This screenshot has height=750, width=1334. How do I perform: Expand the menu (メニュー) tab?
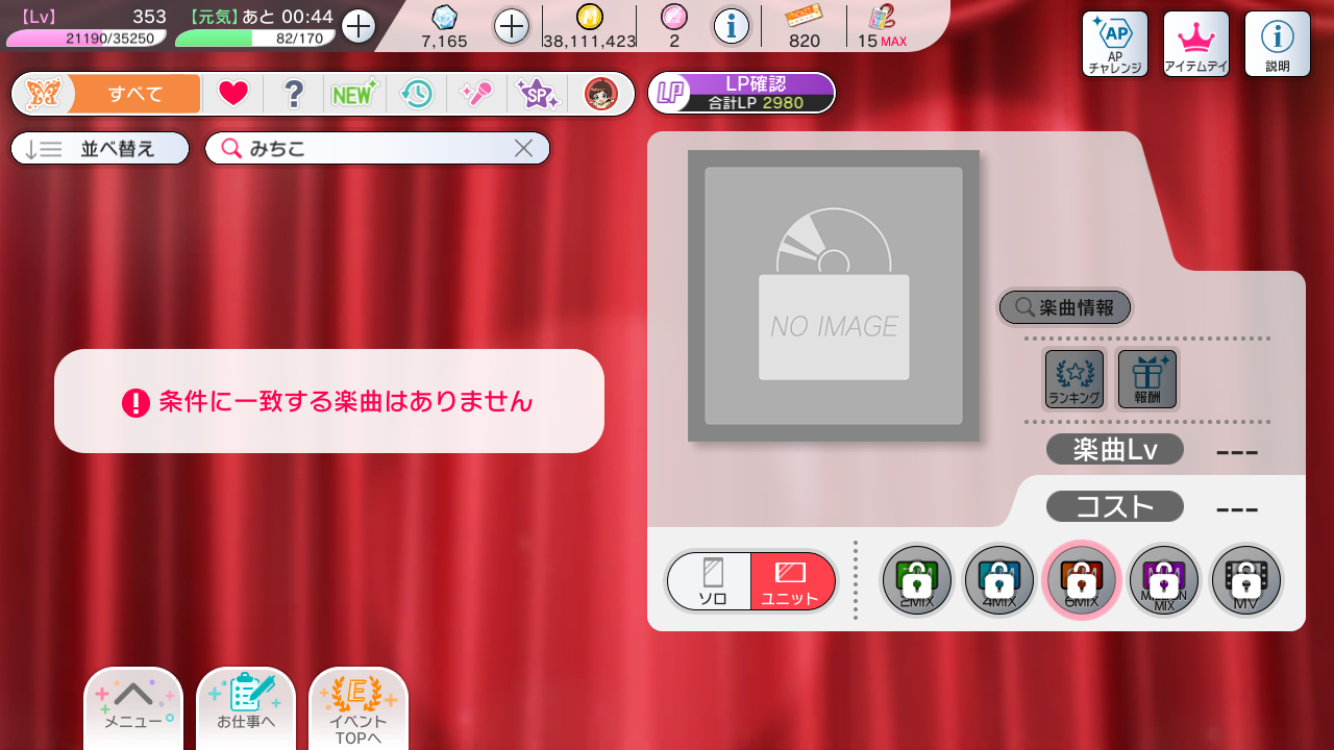pyautogui.click(x=134, y=706)
